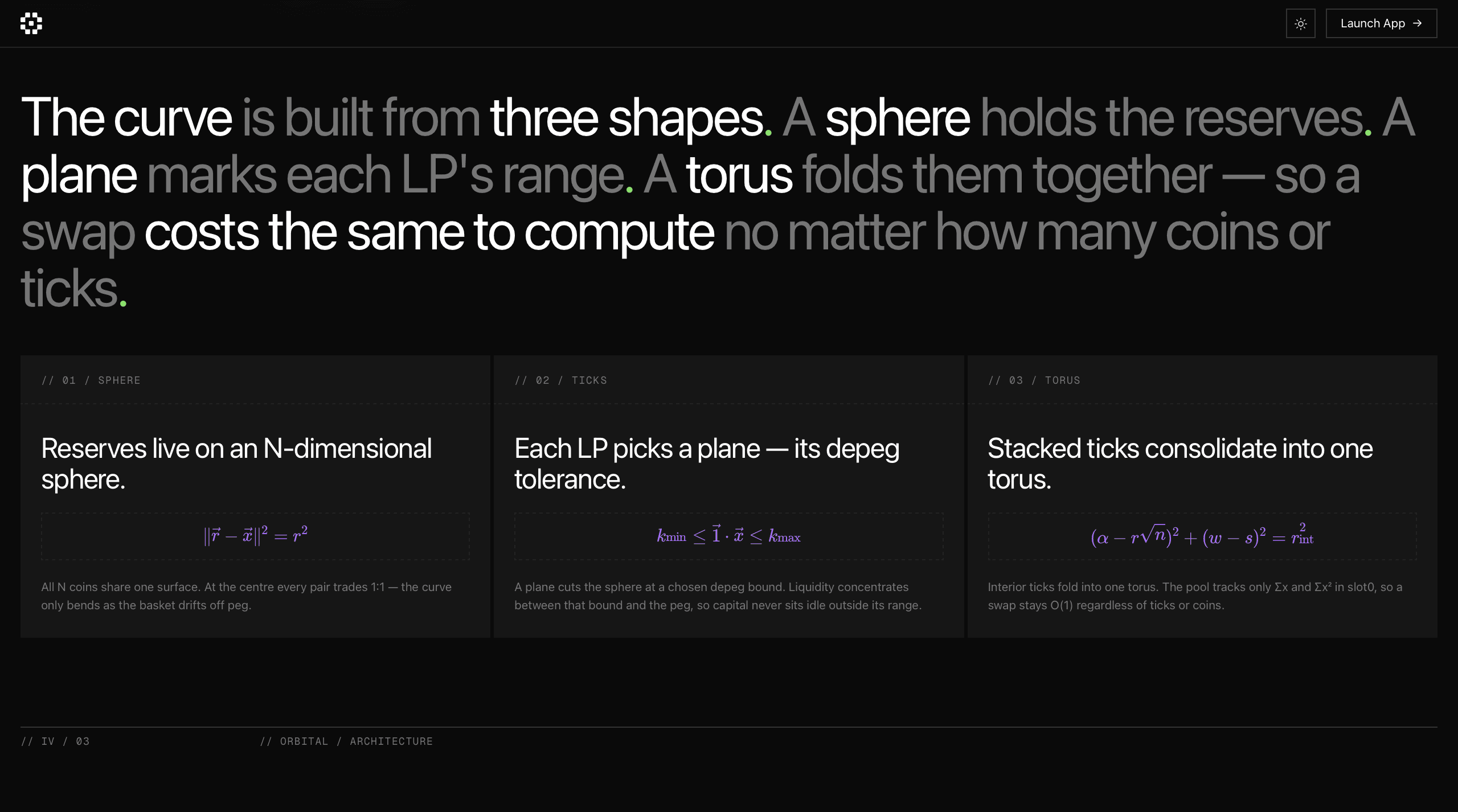Click the Launch App button

pos(1381,23)
